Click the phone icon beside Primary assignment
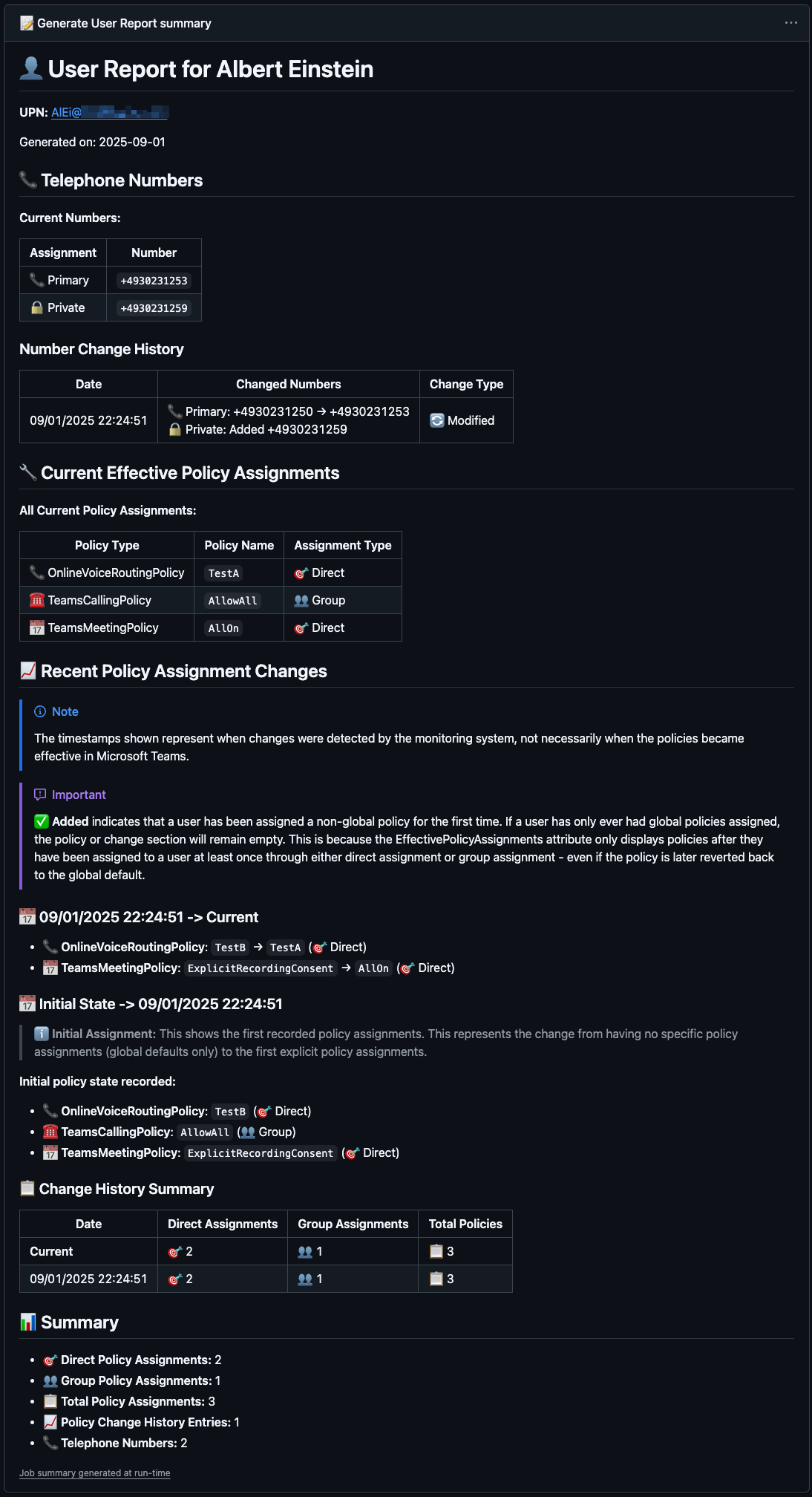 click(x=37, y=280)
